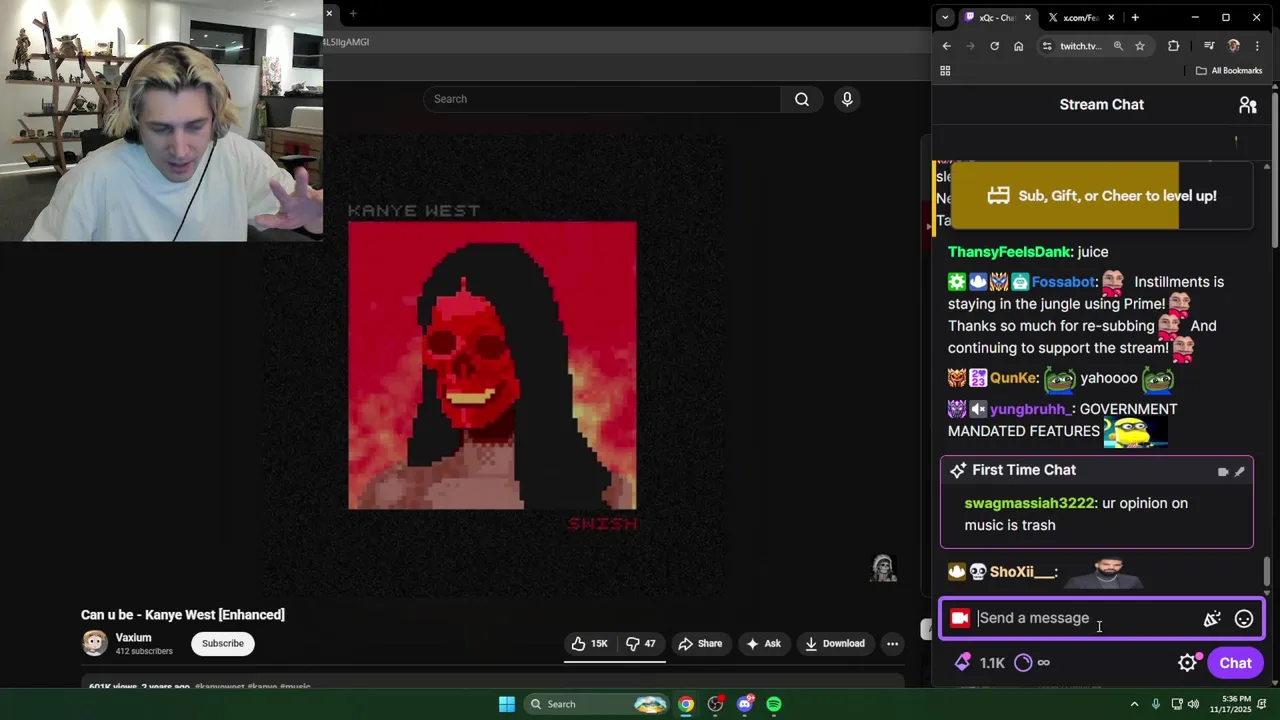Click the microphone icon in system tray

pos(1156,704)
